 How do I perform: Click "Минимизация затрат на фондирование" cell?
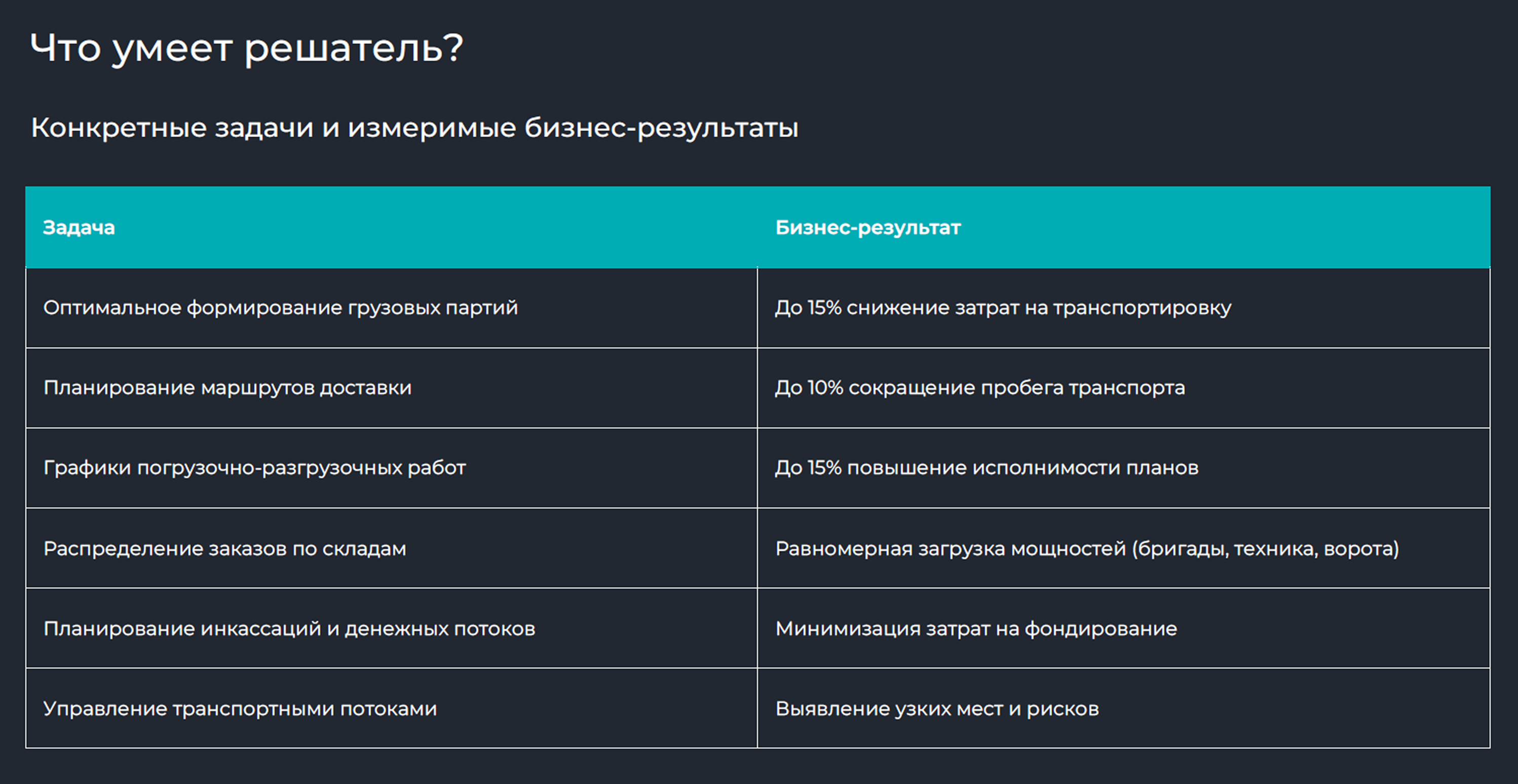(976, 629)
